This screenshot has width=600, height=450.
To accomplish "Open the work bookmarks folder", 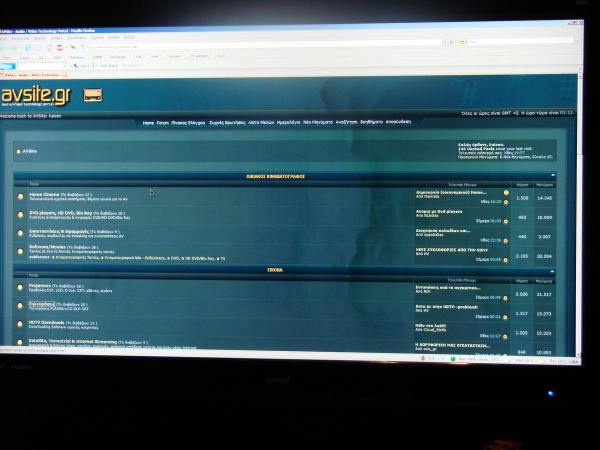I will click(152, 57).
